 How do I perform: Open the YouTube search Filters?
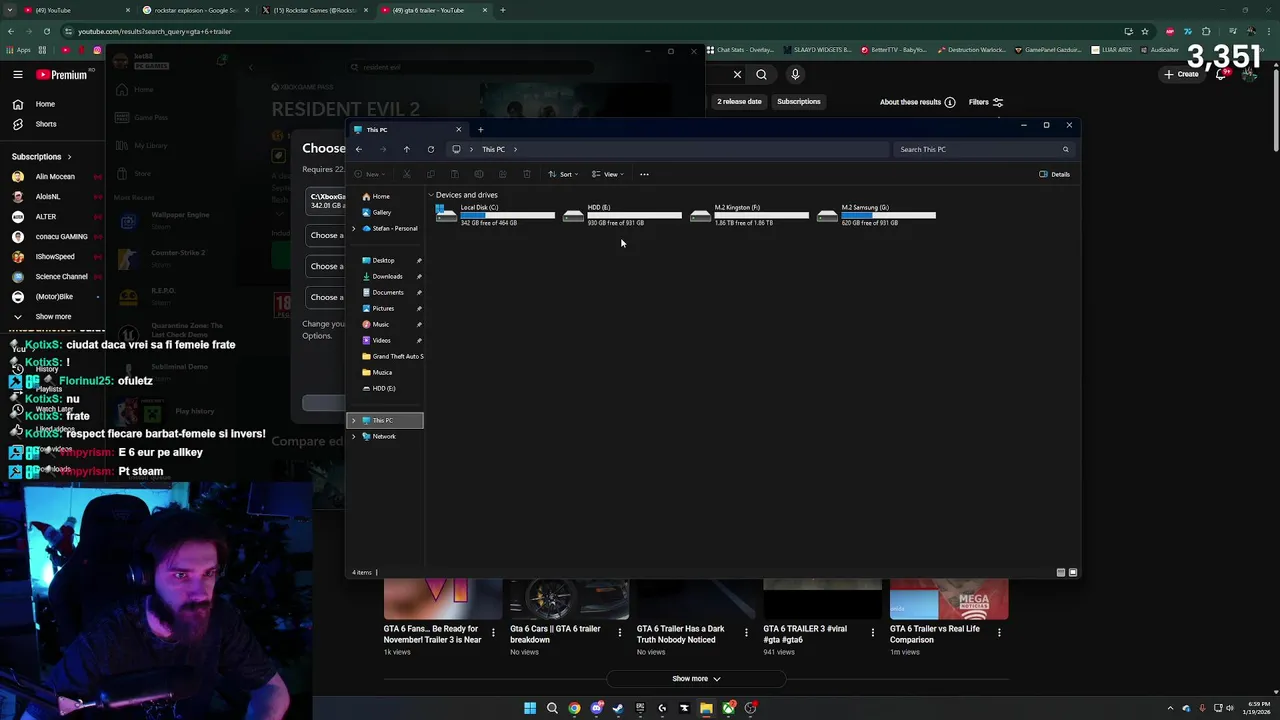click(x=985, y=102)
